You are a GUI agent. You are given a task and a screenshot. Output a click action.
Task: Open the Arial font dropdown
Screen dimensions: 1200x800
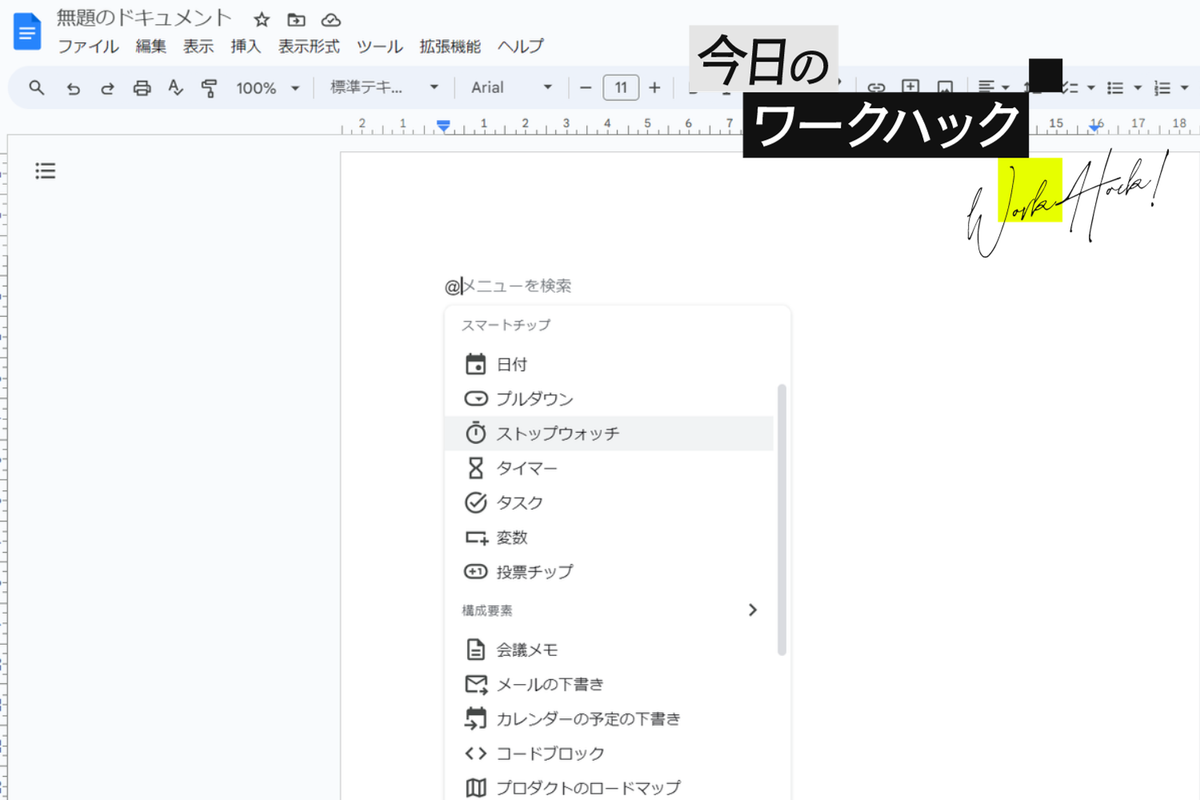click(512, 88)
